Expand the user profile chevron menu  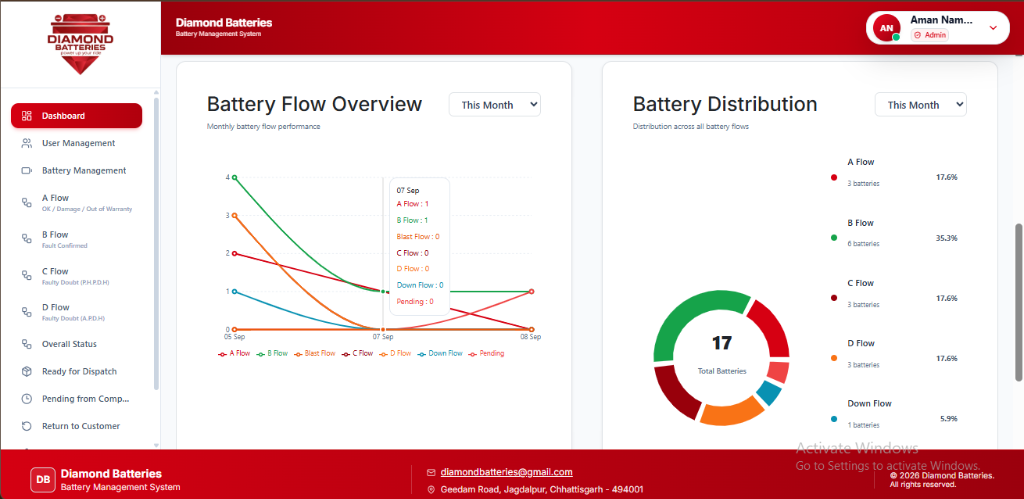coord(993,27)
